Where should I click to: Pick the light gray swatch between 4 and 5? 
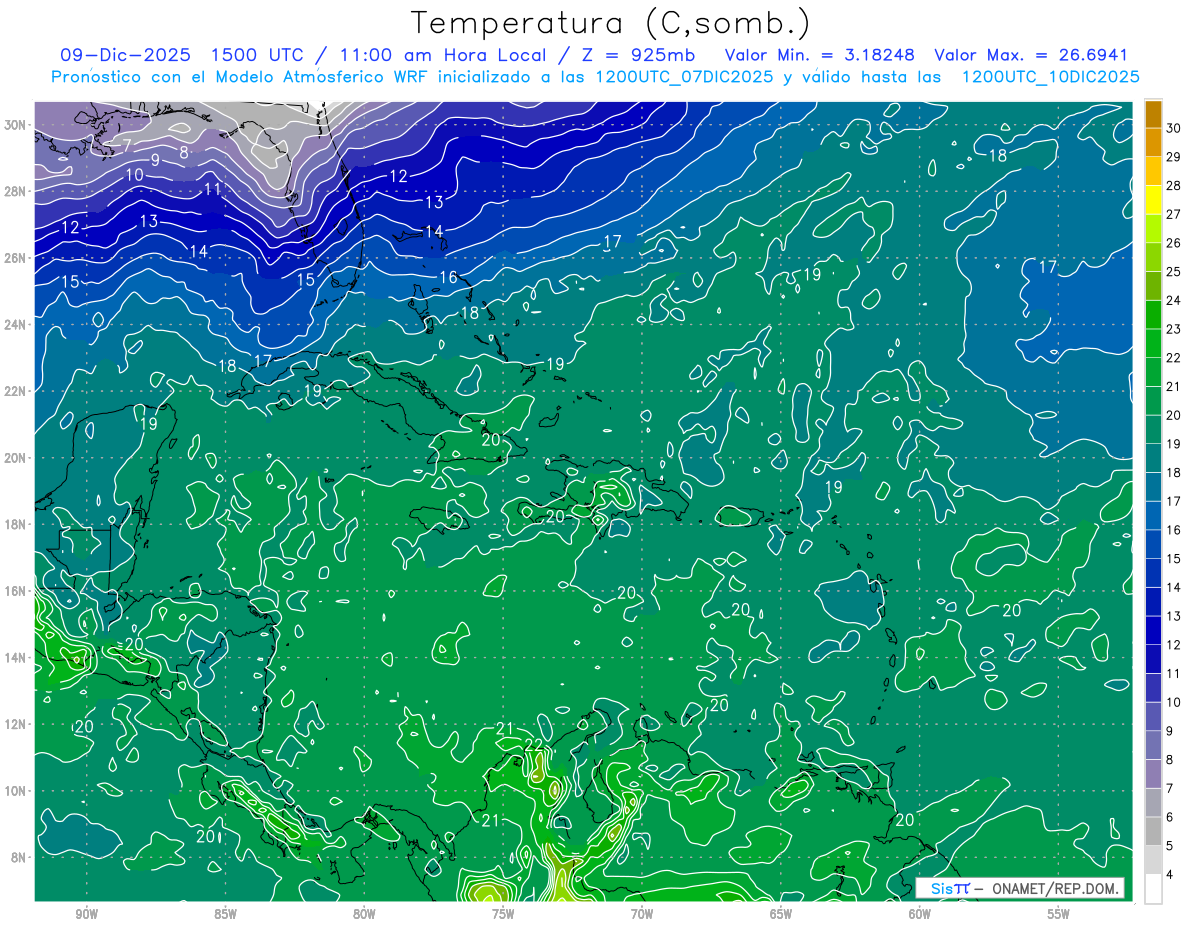point(1153,861)
